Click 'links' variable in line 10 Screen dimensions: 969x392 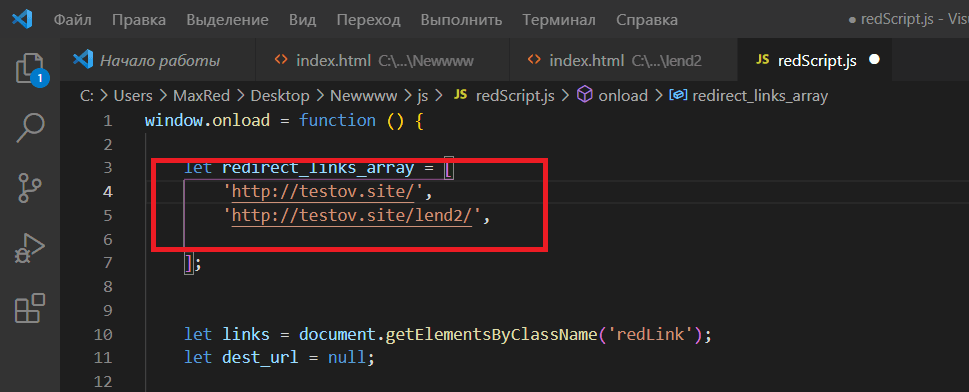pos(245,334)
